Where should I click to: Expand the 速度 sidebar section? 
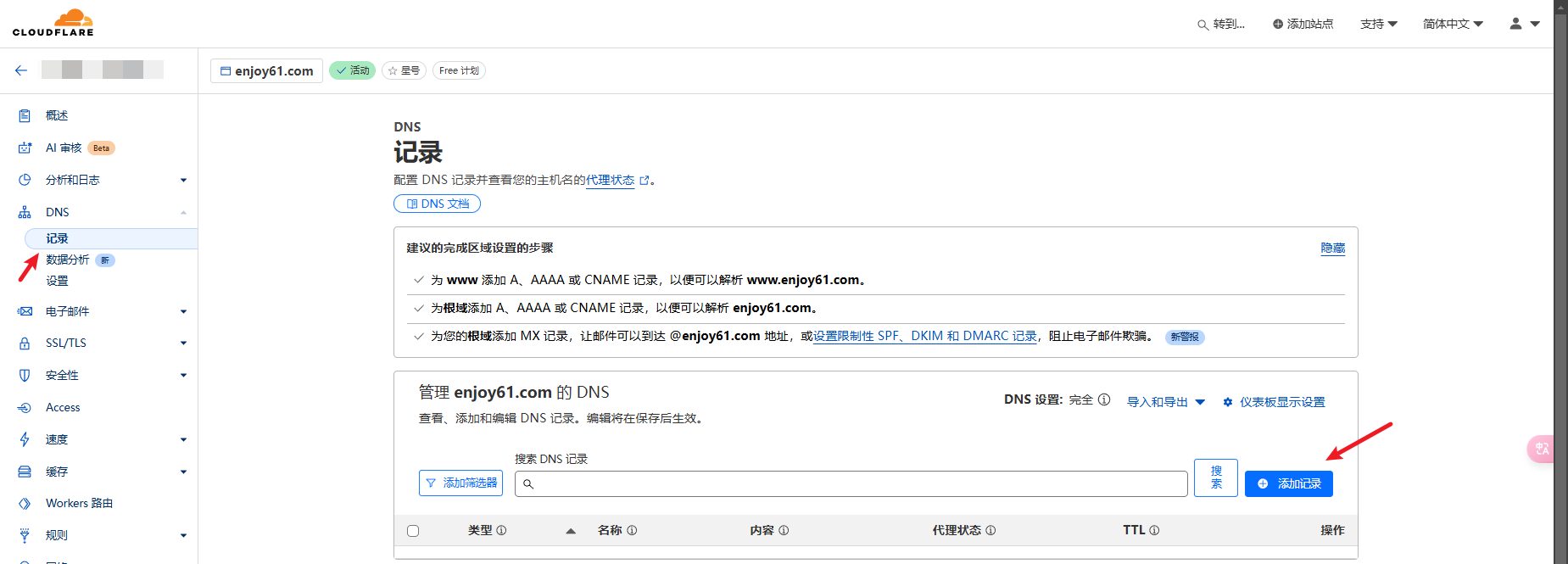pyautogui.click(x=183, y=439)
